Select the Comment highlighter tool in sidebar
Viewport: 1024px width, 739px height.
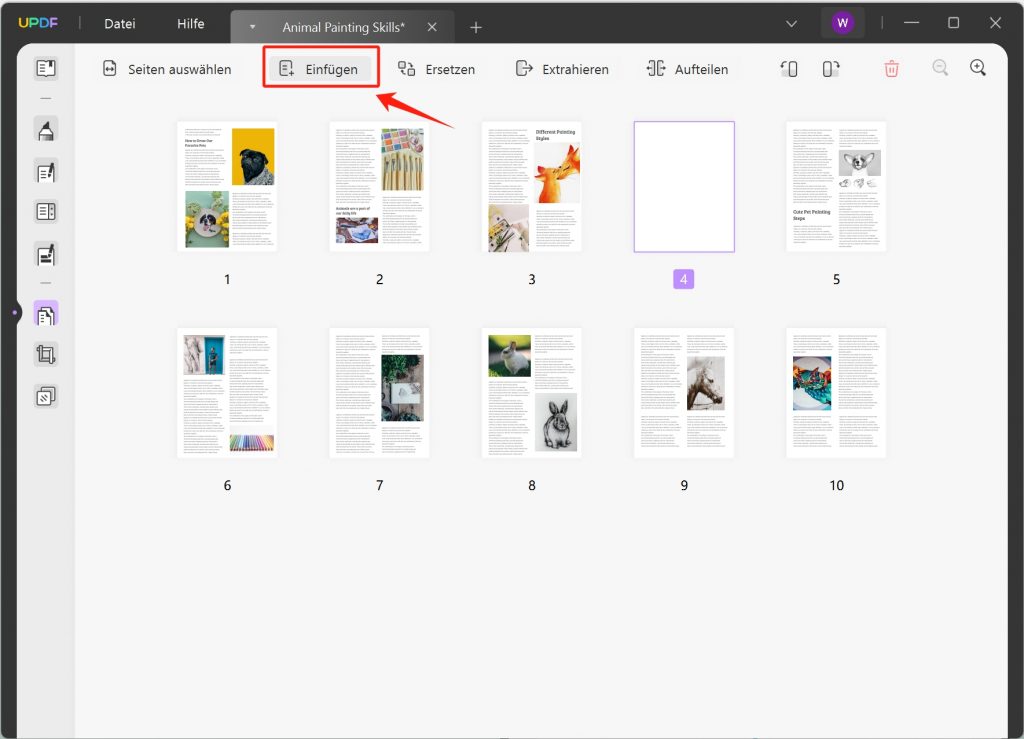46,130
